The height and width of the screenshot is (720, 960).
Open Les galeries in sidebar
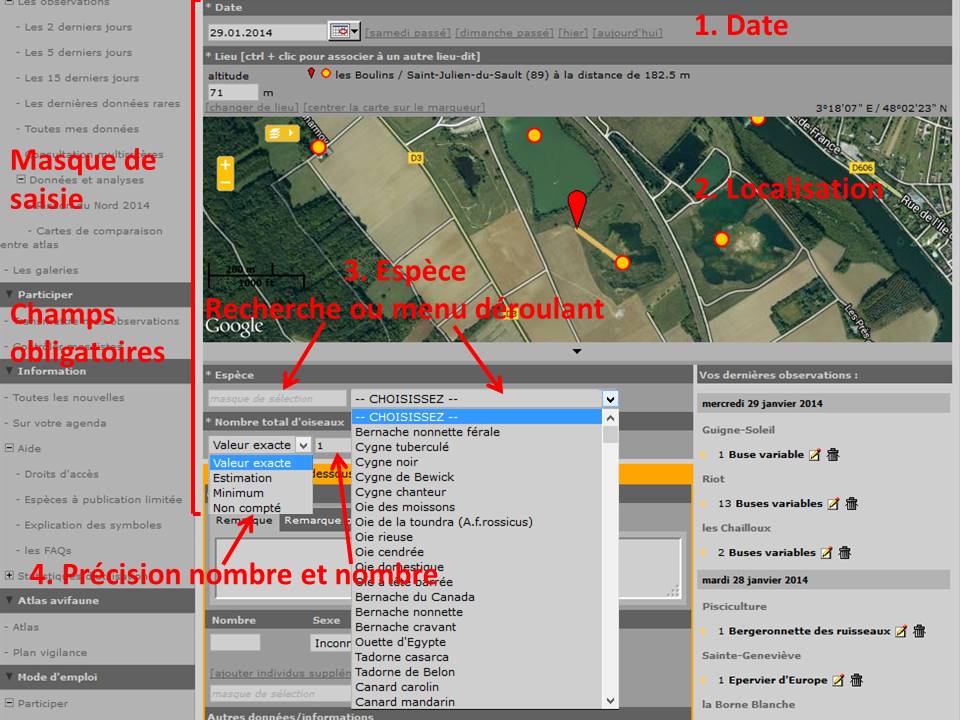pos(45,270)
